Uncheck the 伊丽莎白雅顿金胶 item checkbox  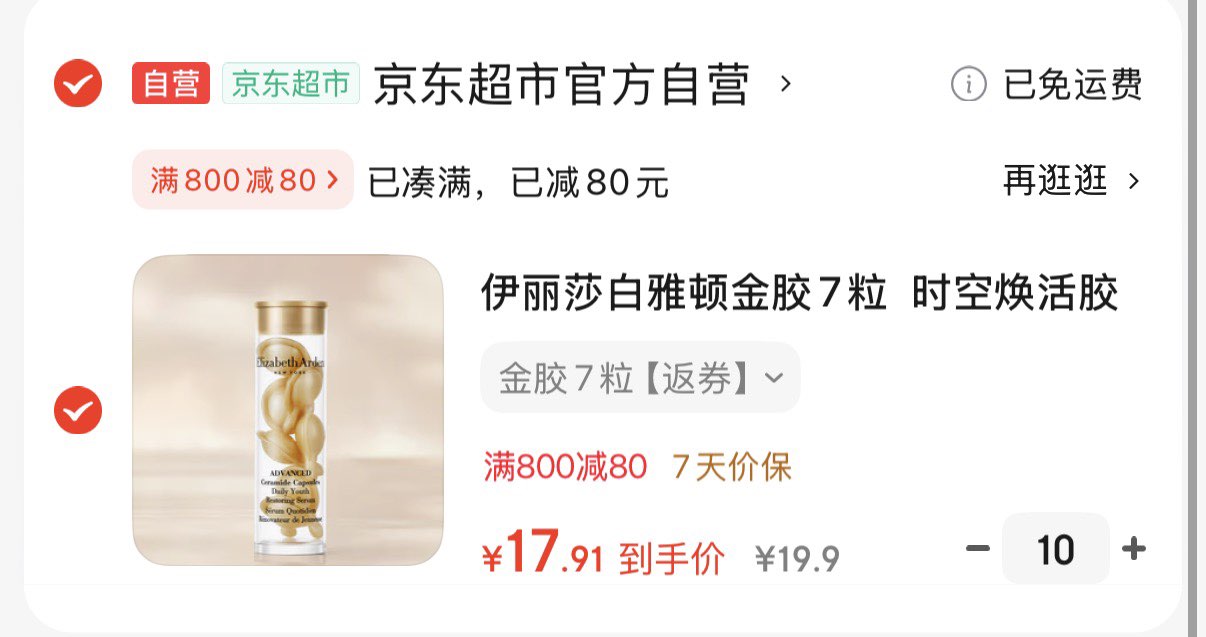click(x=77, y=410)
